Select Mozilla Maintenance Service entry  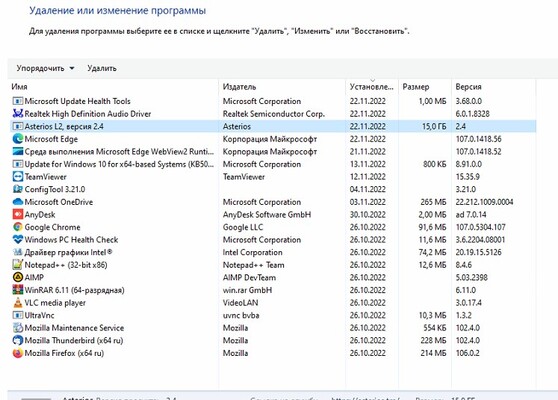tap(74, 328)
